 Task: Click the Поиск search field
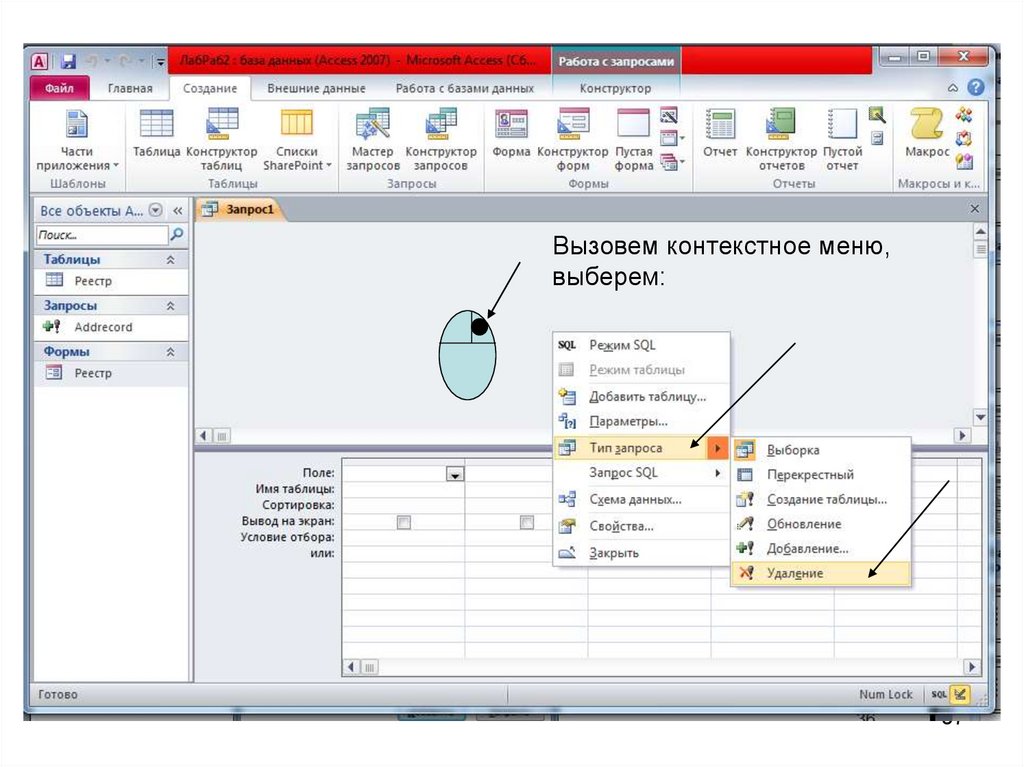101,235
